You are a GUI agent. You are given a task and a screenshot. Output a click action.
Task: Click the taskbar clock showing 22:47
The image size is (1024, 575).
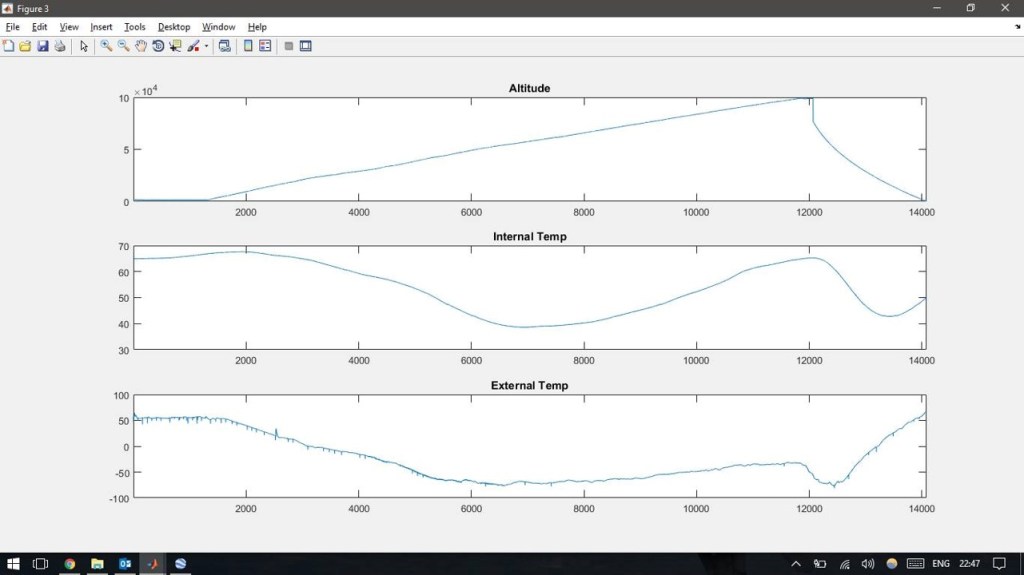(969, 564)
